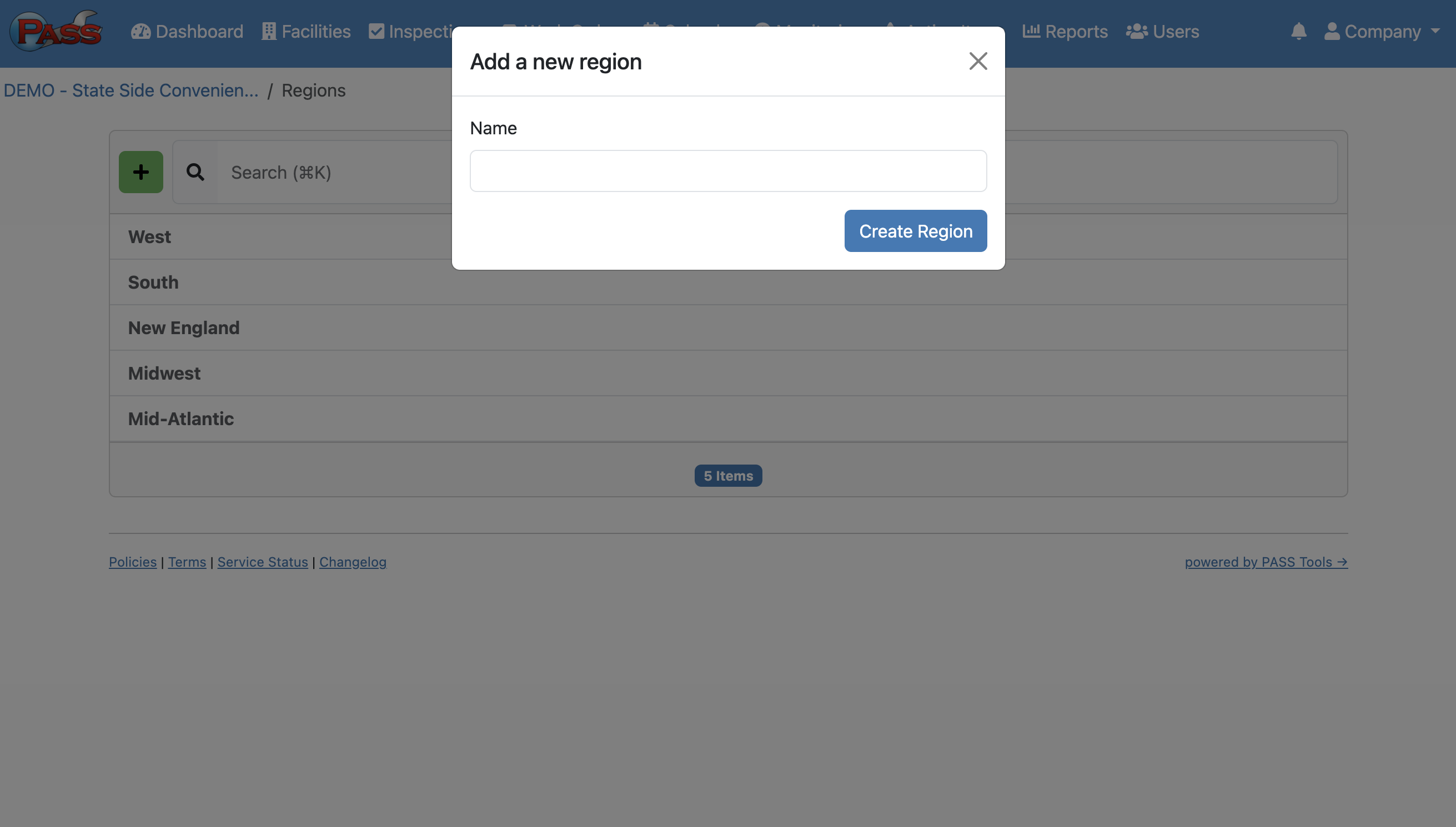This screenshot has width=1456, height=827.
Task: Select the Mid-Atlantic region row
Action: coord(727,418)
